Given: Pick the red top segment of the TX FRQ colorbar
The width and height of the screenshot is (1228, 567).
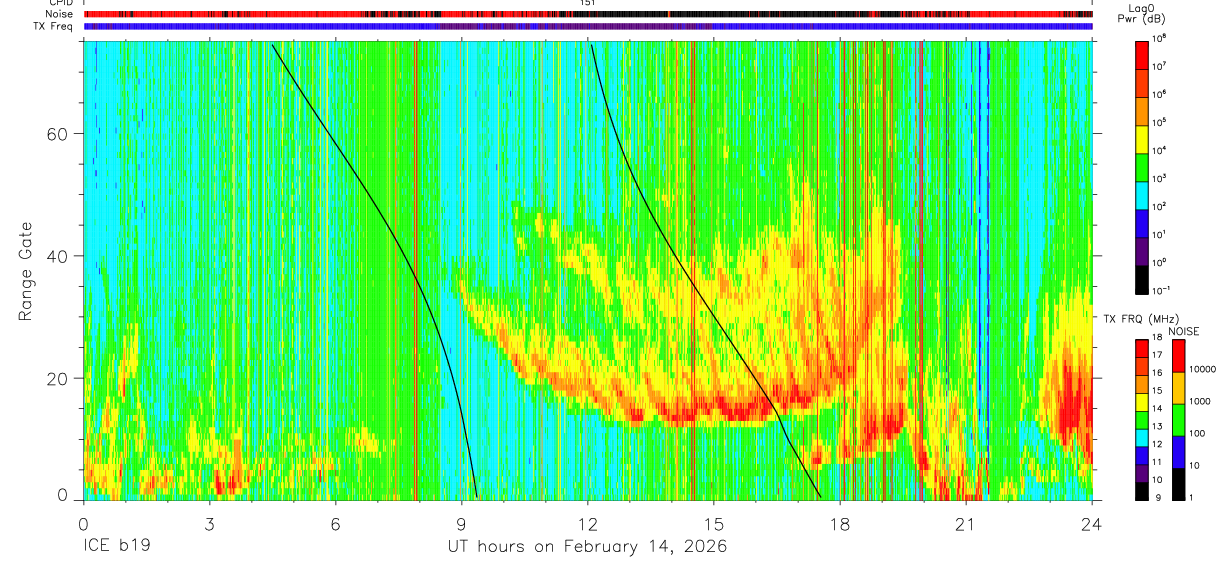Looking at the screenshot, I should click(x=1142, y=349).
